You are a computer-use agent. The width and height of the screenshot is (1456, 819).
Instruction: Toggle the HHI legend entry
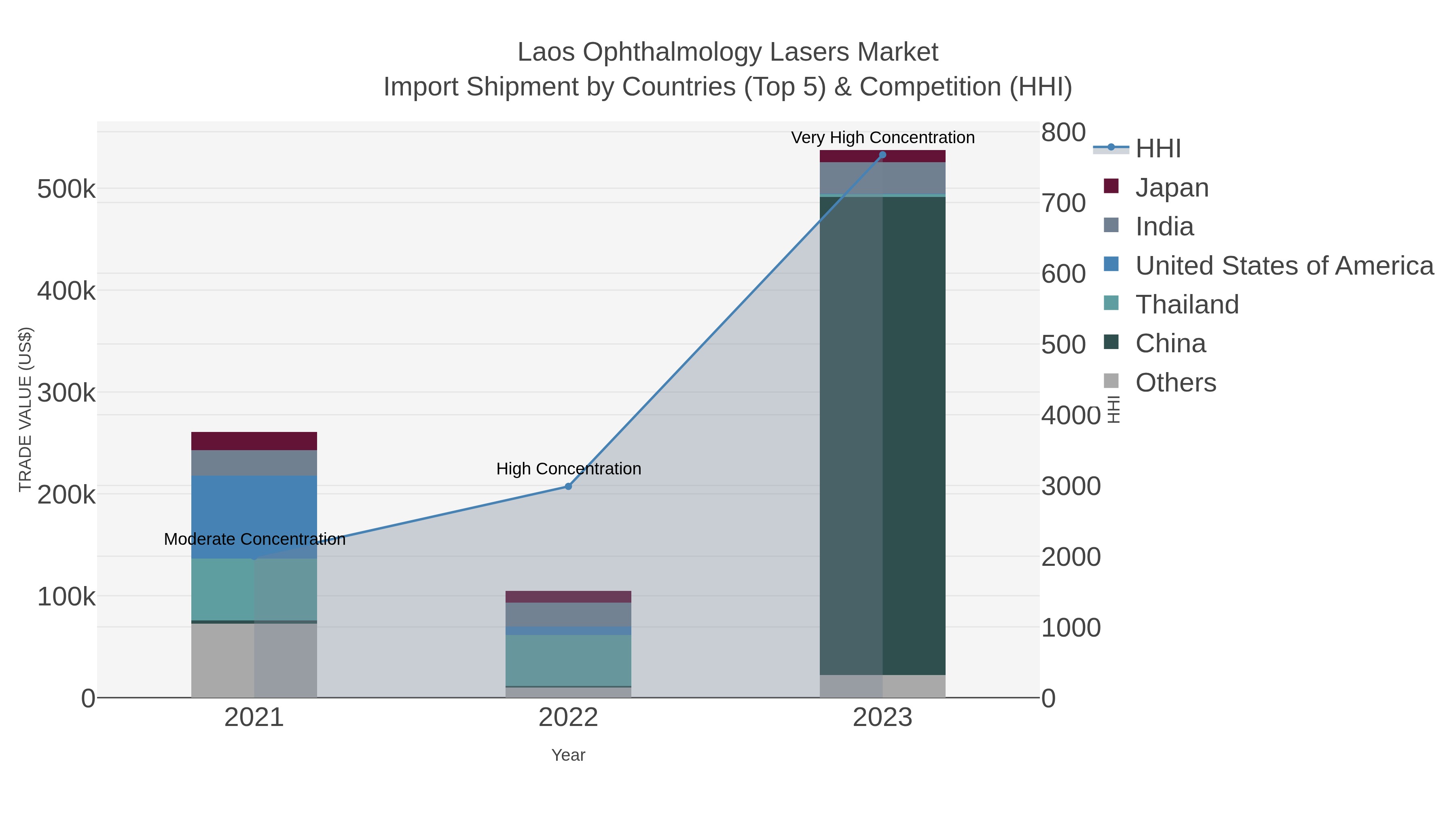1137,149
